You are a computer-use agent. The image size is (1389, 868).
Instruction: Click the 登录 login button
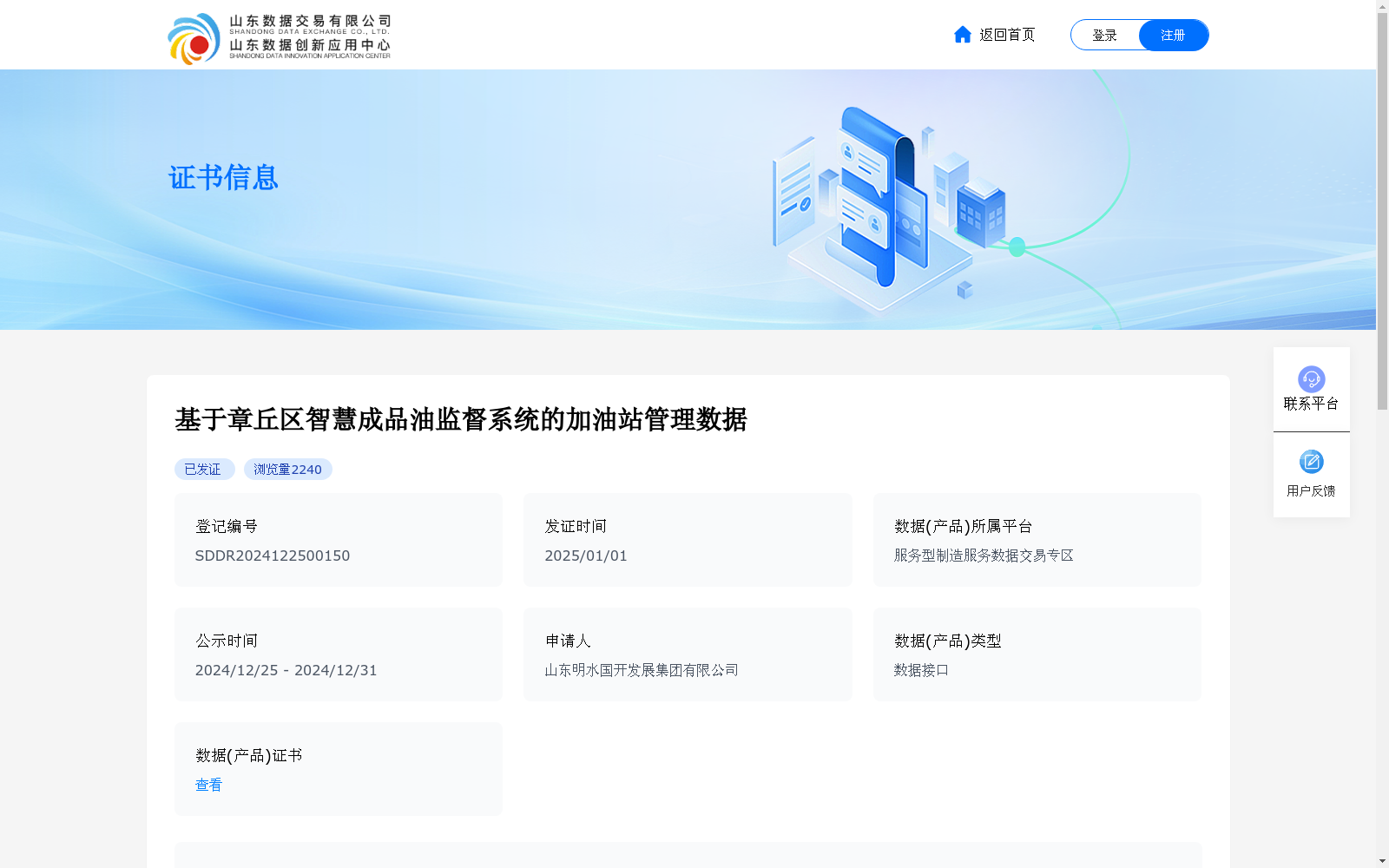pyautogui.click(x=1104, y=35)
